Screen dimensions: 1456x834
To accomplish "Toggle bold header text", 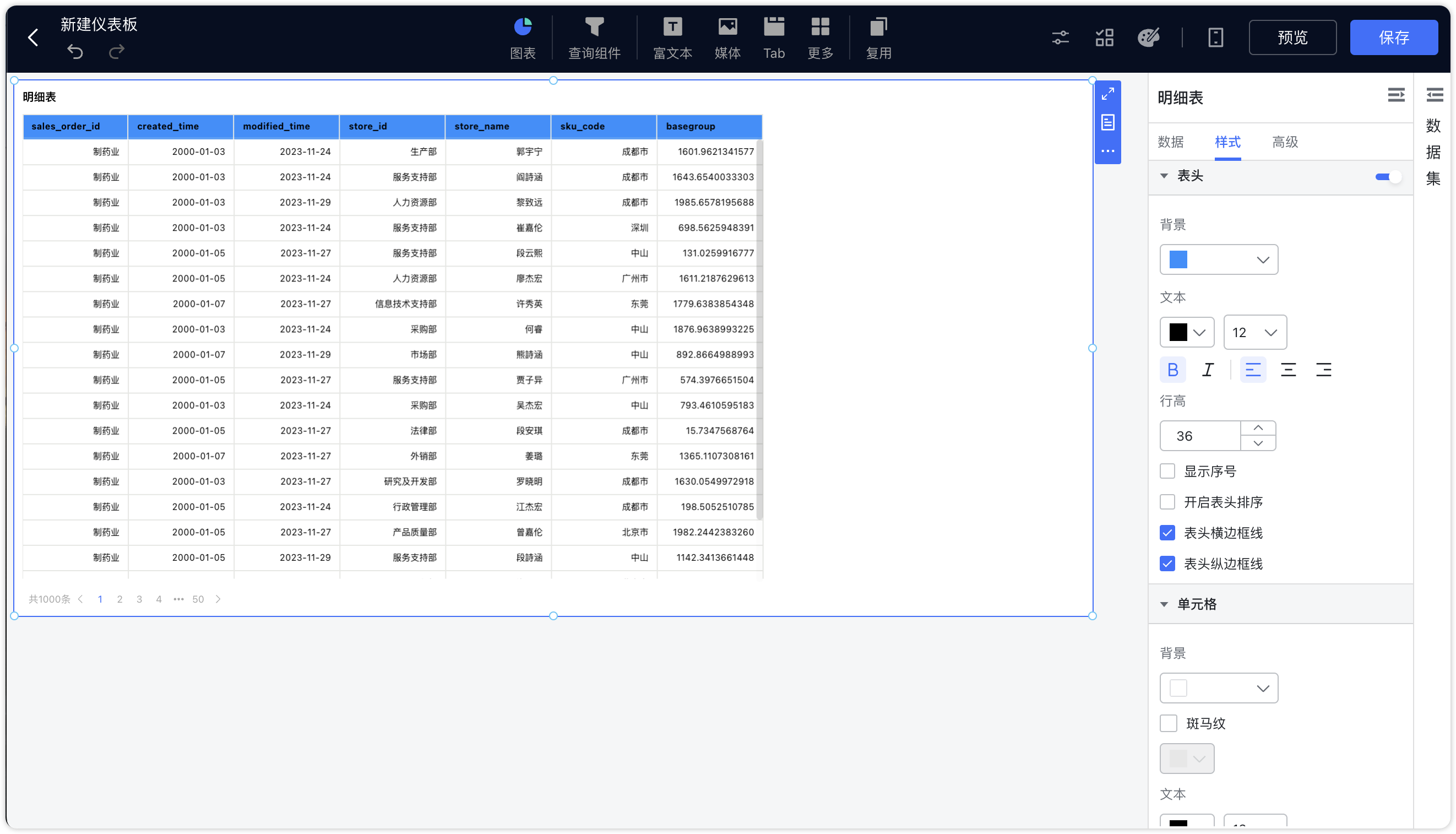I will point(1172,370).
